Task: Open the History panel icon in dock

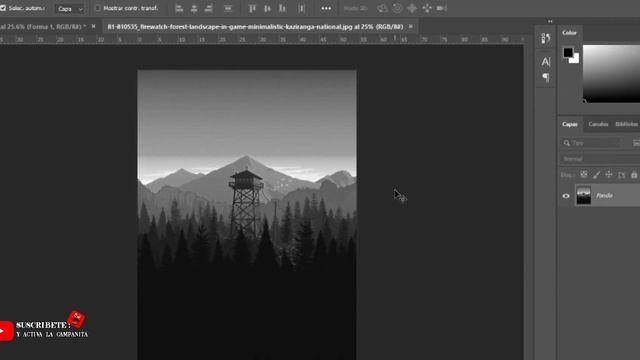Action: point(546,38)
